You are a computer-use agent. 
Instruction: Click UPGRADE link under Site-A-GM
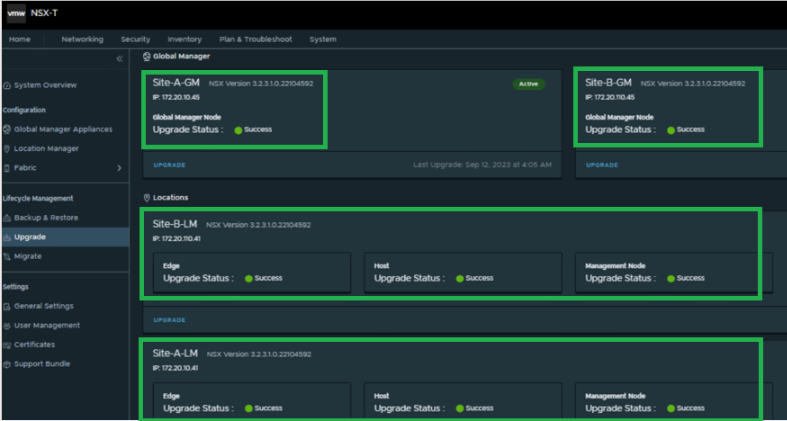pyautogui.click(x=169, y=165)
